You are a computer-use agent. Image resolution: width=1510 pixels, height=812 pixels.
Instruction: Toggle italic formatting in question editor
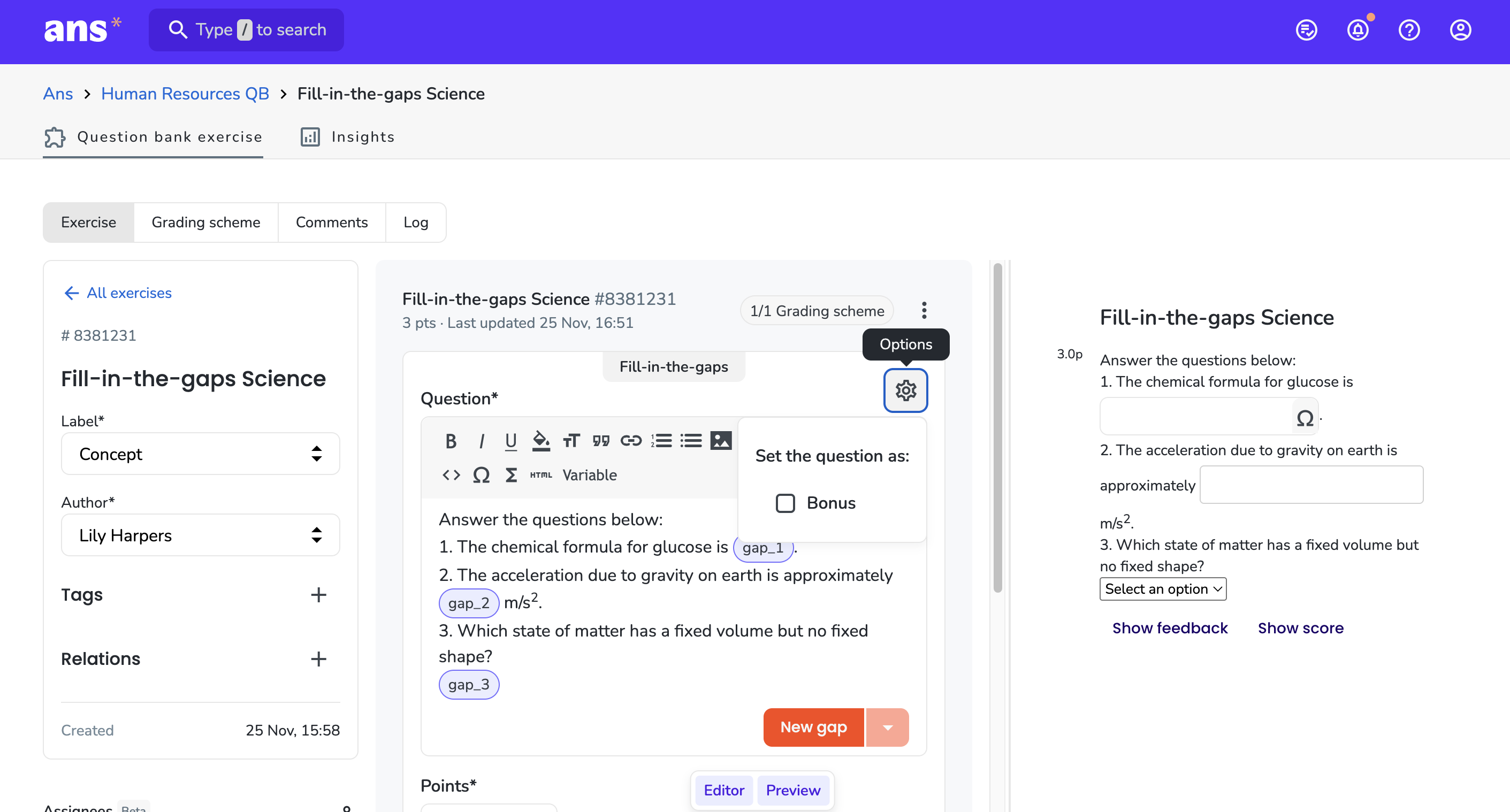coord(481,441)
